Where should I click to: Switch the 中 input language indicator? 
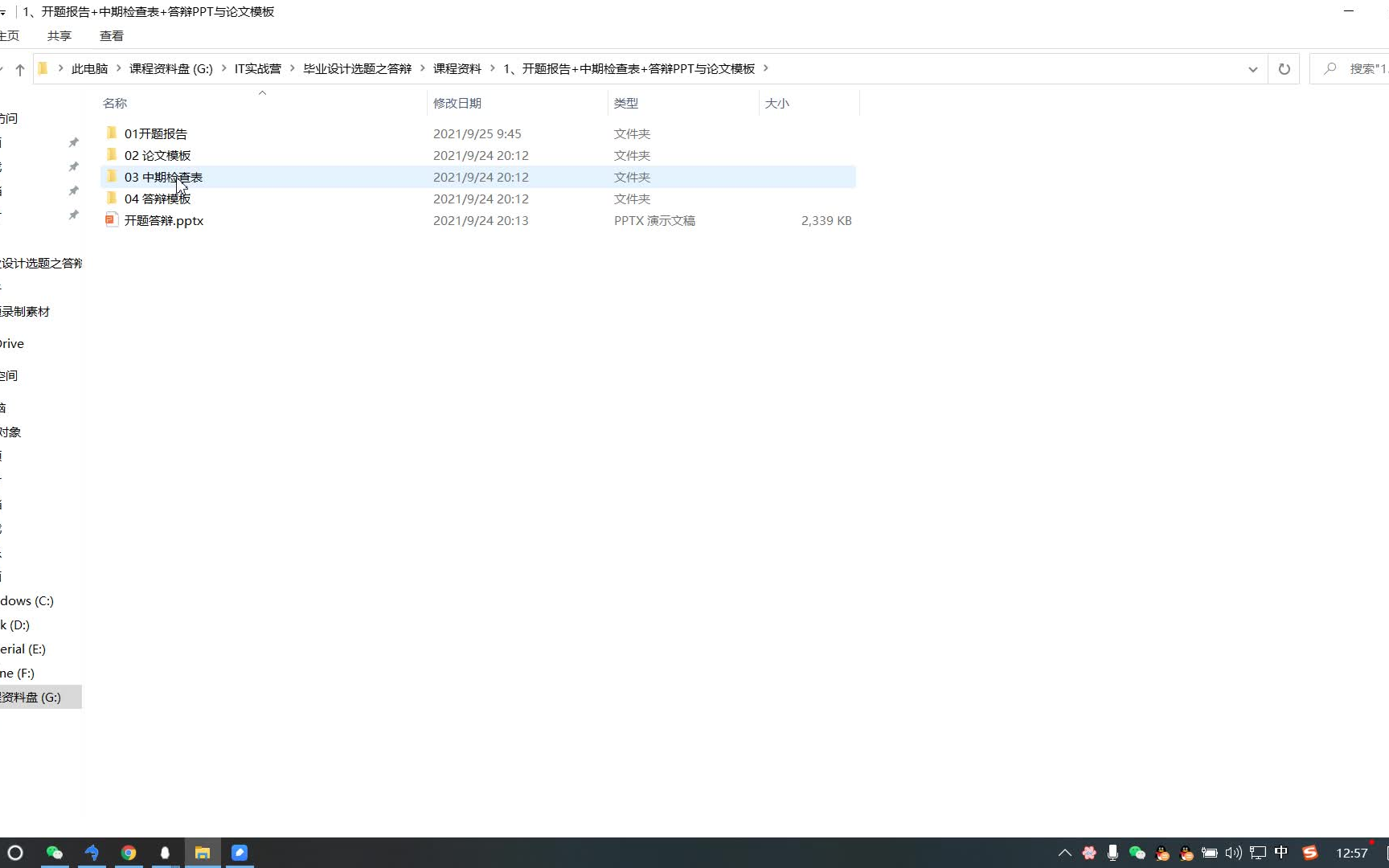1281,853
